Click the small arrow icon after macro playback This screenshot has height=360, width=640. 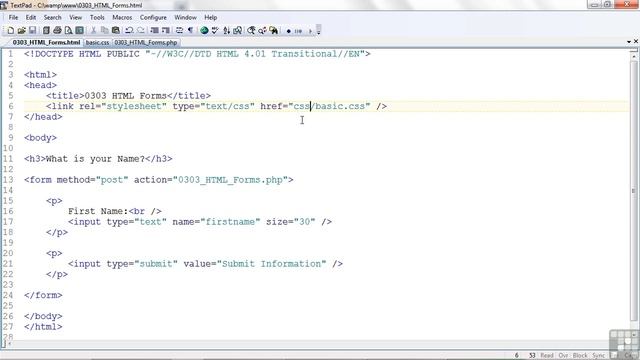[x=310, y=31]
